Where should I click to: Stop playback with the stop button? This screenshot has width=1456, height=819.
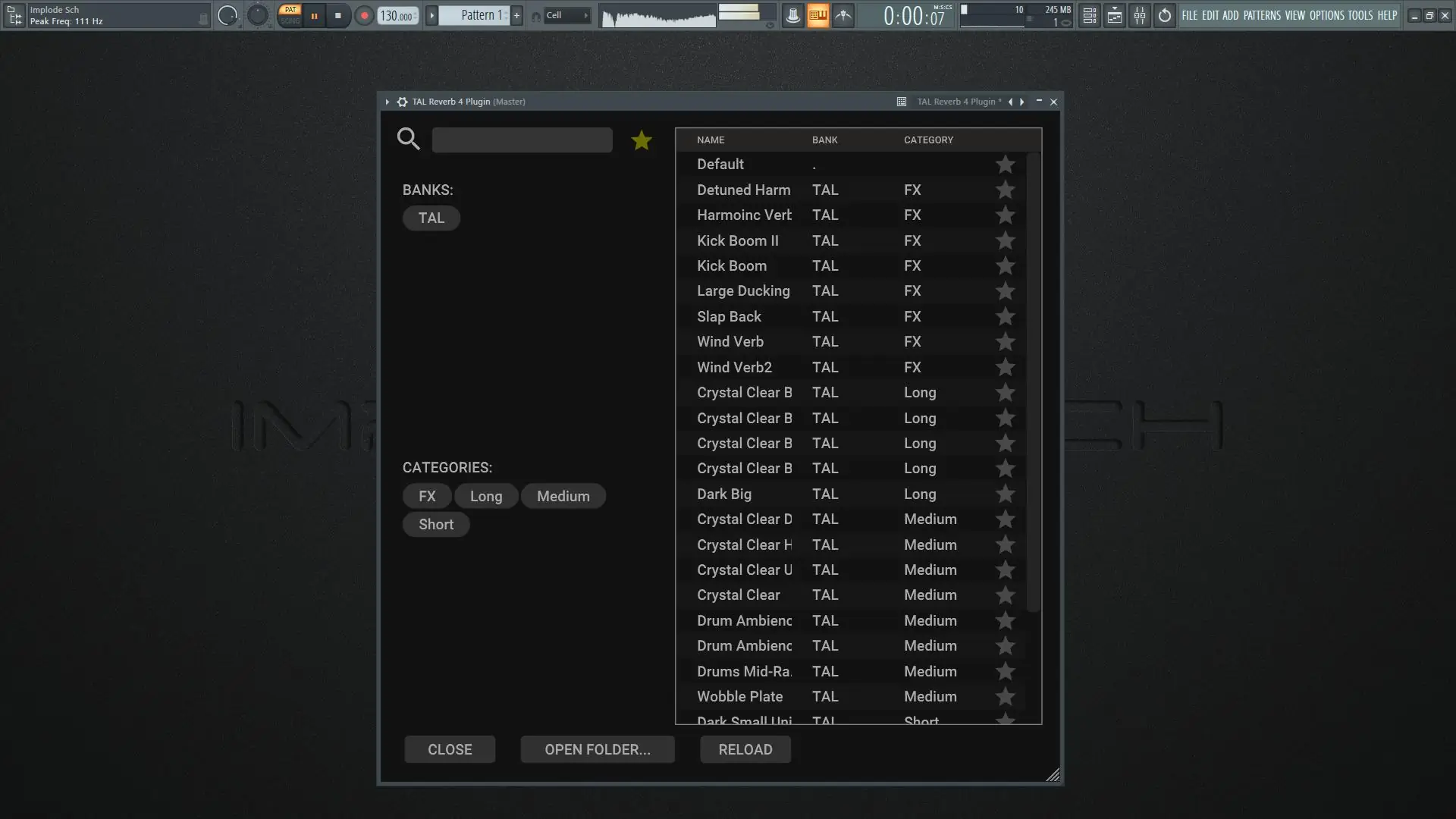coord(338,15)
